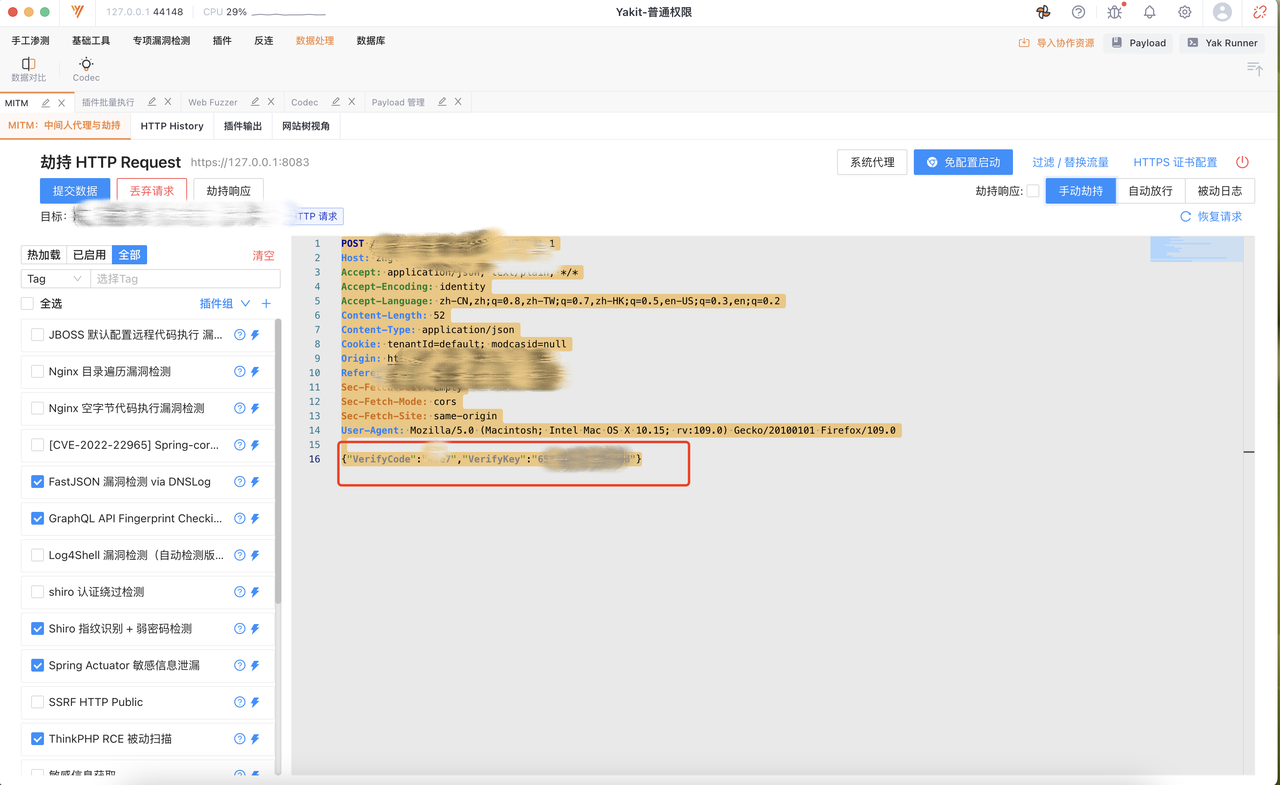Rename the MITM tab via pencil icon
This screenshot has width=1280, height=785.
point(46,102)
